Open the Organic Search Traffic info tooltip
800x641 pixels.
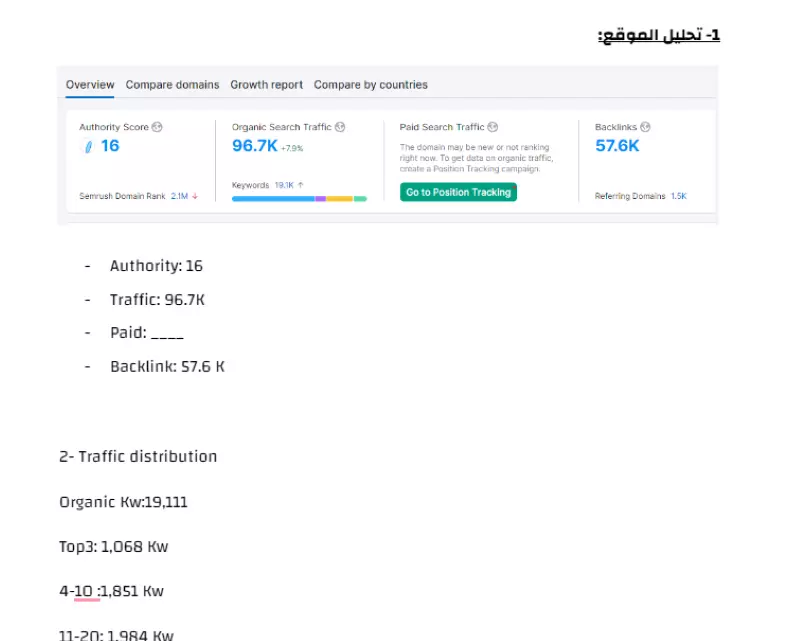(x=338, y=127)
